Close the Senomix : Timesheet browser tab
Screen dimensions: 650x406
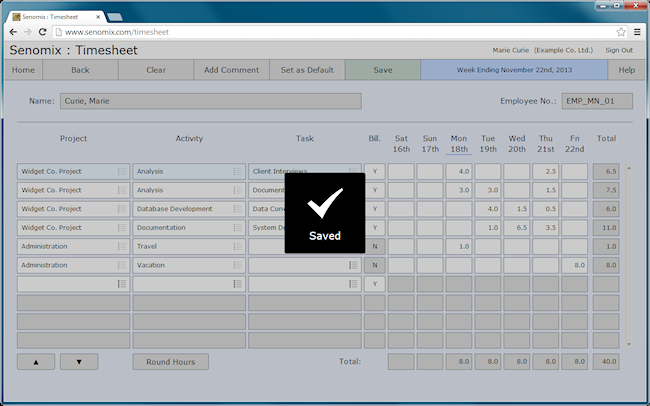point(98,17)
